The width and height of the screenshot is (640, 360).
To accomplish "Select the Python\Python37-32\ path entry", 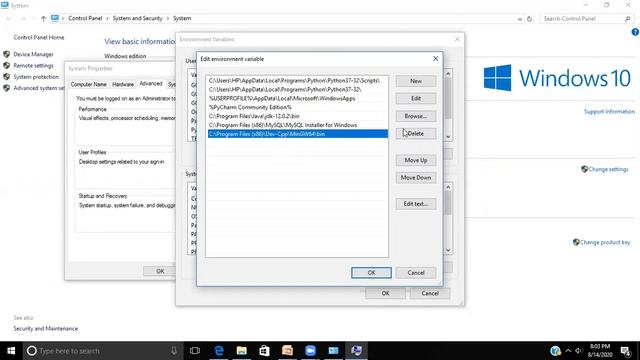I will [x=298, y=89].
